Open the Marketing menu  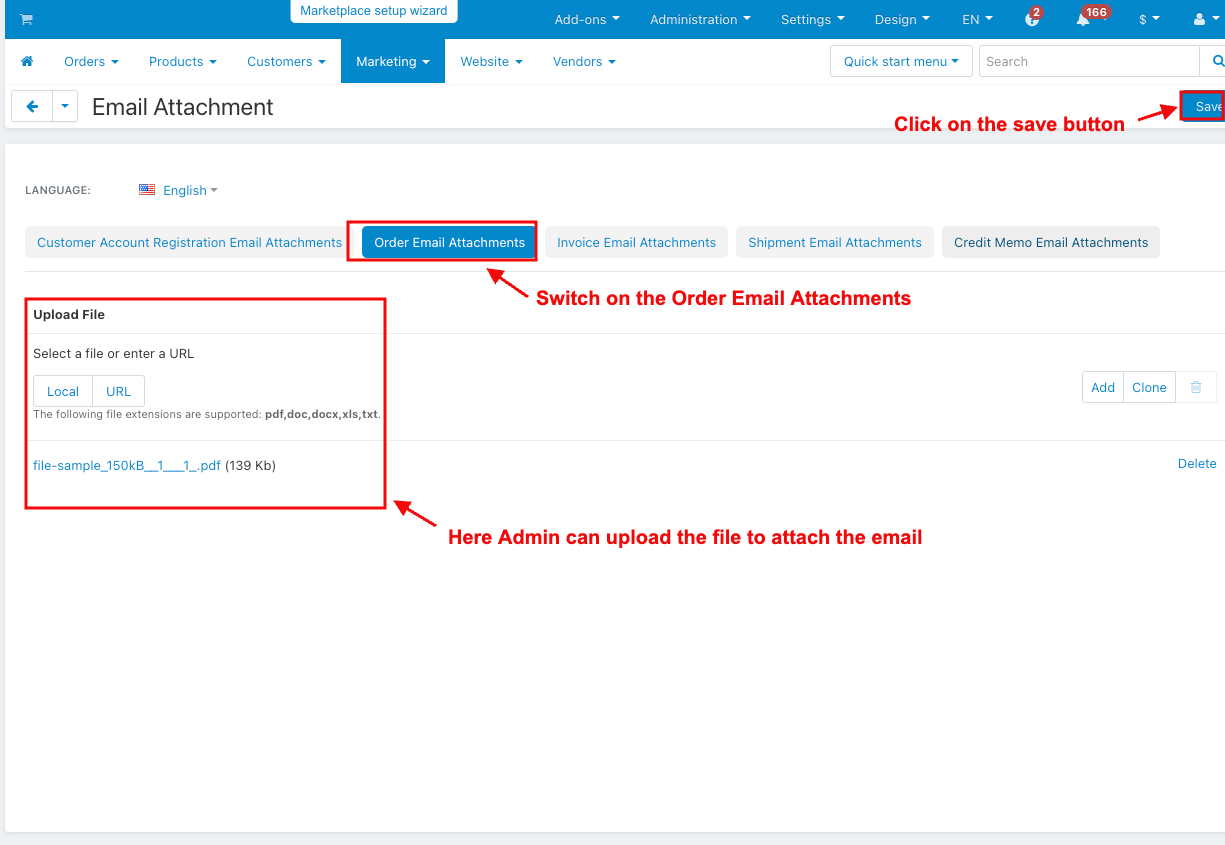tap(392, 62)
